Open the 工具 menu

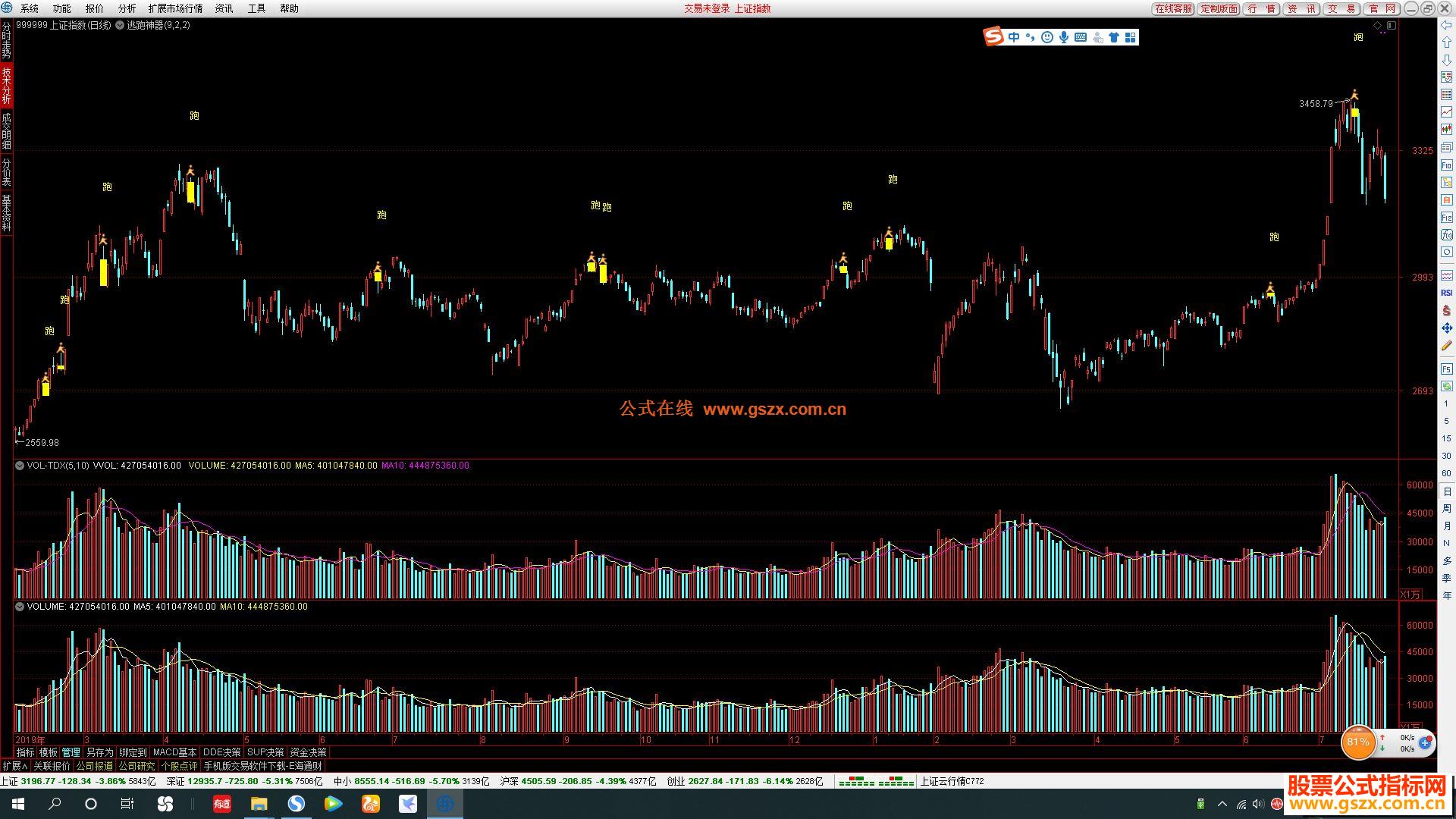point(256,8)
